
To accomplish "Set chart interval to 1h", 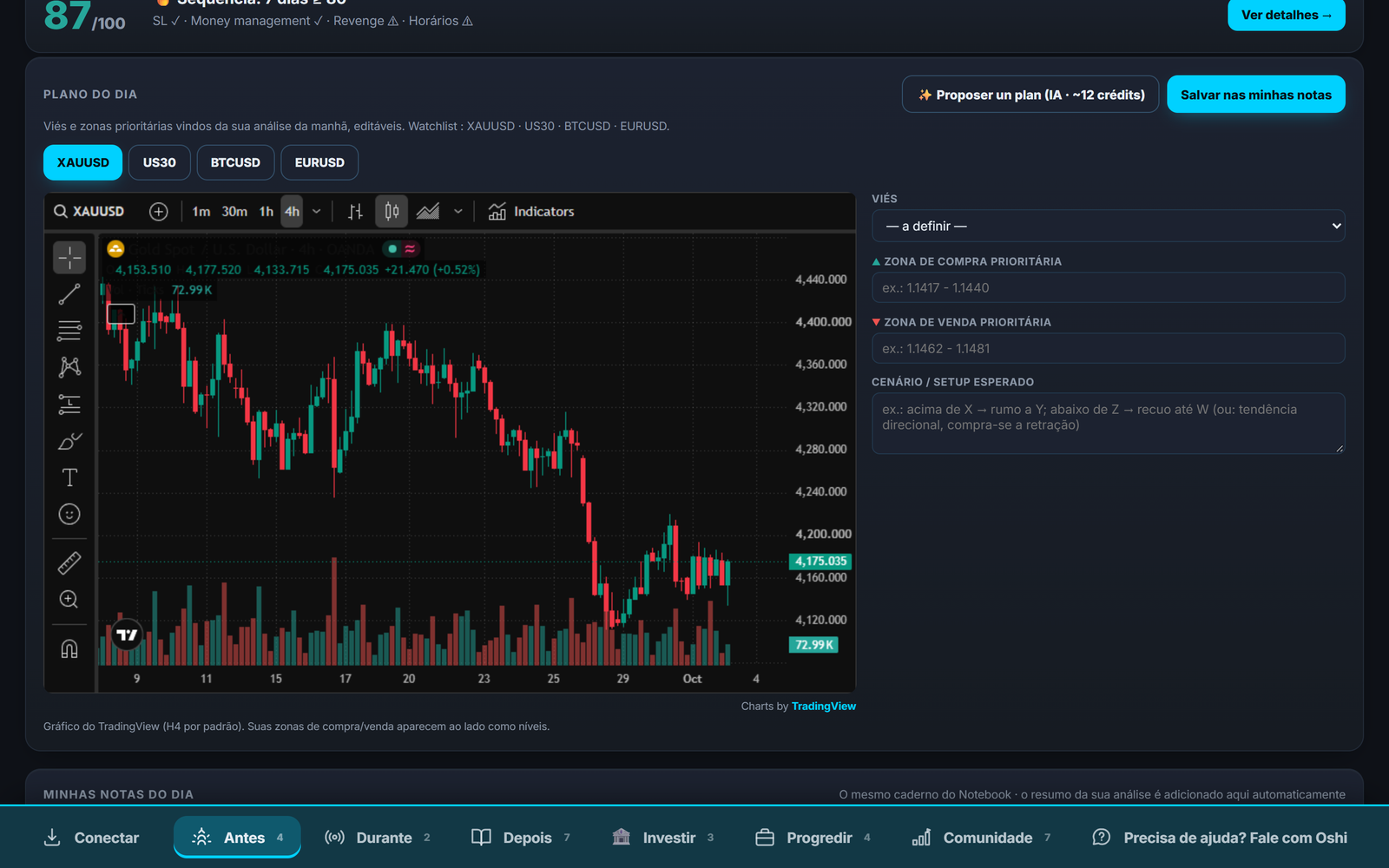I will (267, 212).
